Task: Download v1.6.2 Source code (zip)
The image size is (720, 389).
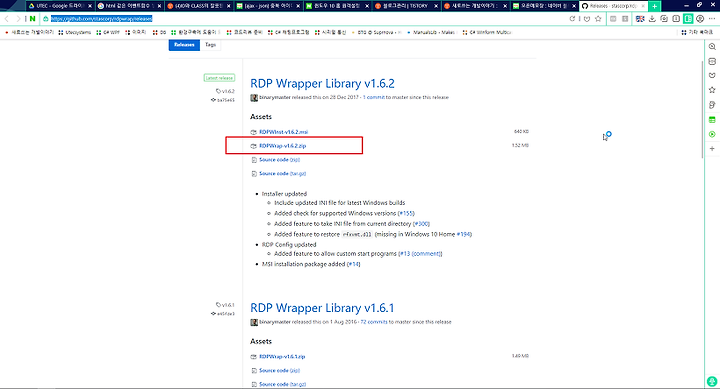Action: tap(279, 160)
